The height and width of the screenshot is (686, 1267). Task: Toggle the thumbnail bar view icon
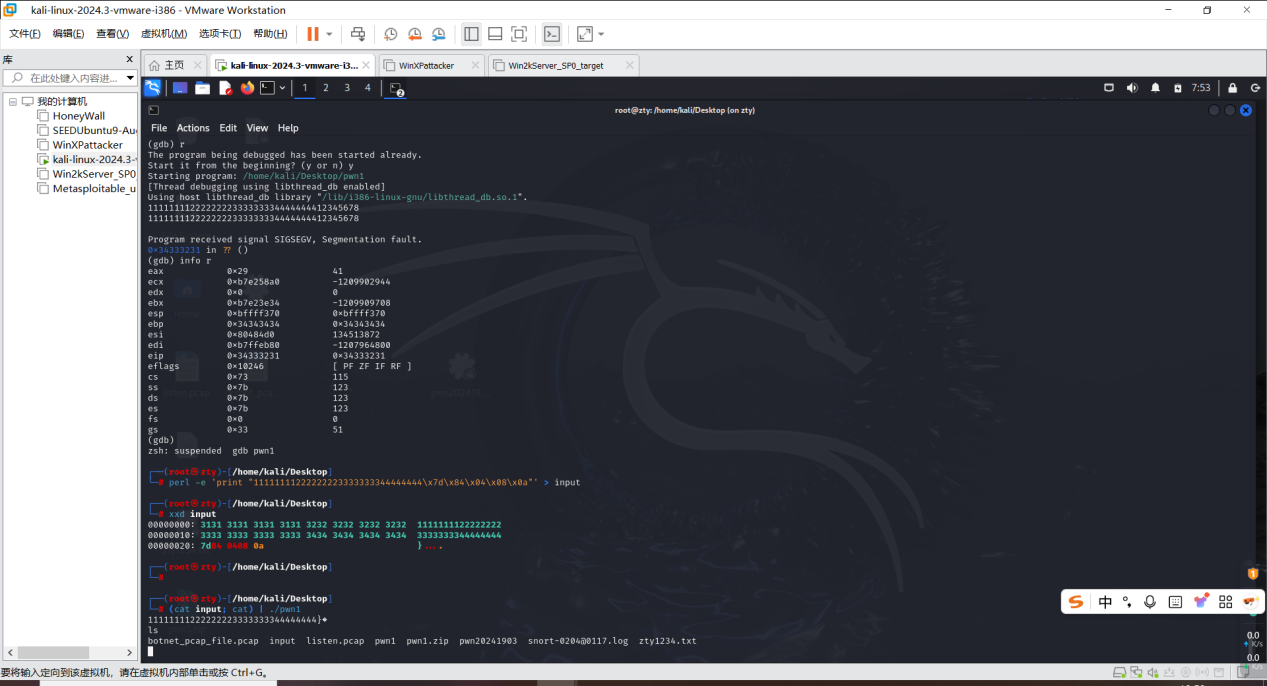click(495, 34)
